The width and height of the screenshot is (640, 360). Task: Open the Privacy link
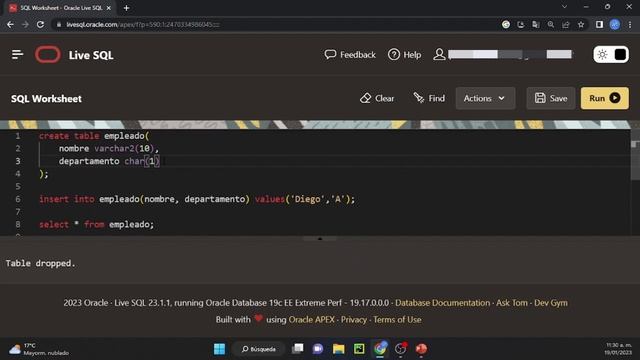coord(354,320)
